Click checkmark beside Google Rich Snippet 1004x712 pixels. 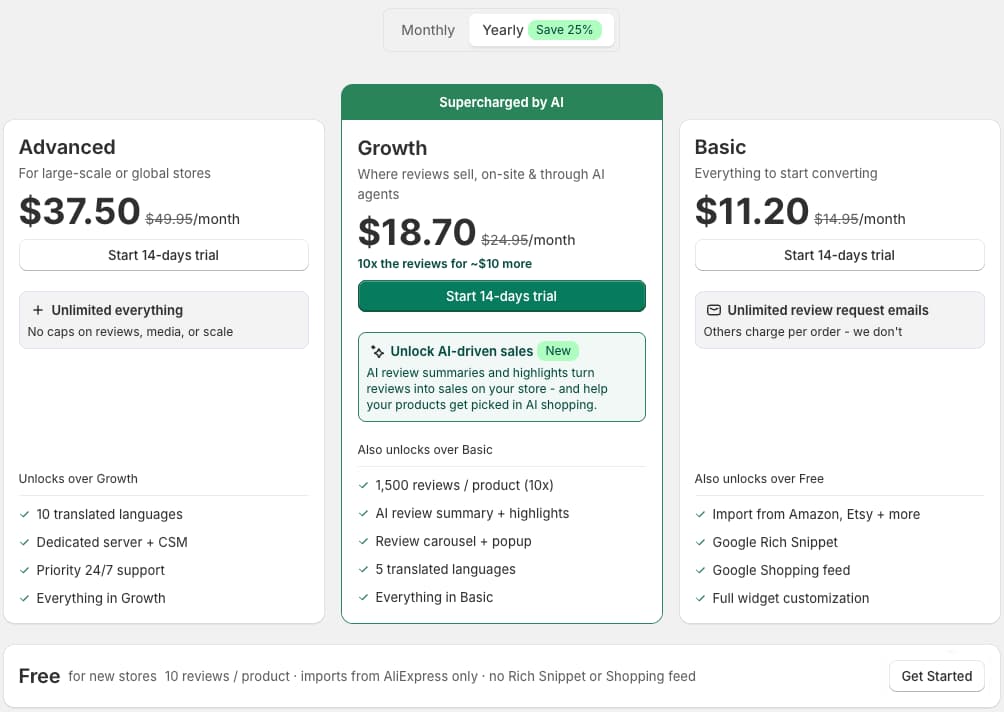click(700, 542)
